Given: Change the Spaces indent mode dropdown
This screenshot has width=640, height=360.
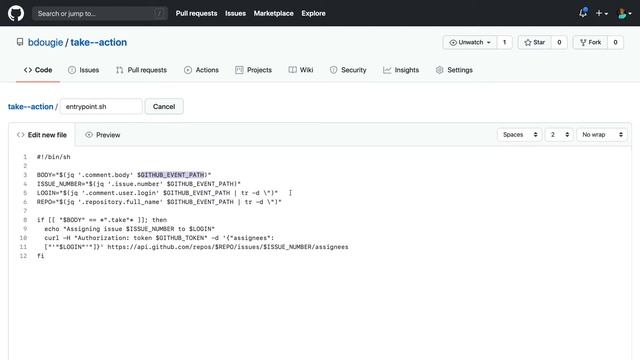Looking at the screenshot, I should 520,135.
